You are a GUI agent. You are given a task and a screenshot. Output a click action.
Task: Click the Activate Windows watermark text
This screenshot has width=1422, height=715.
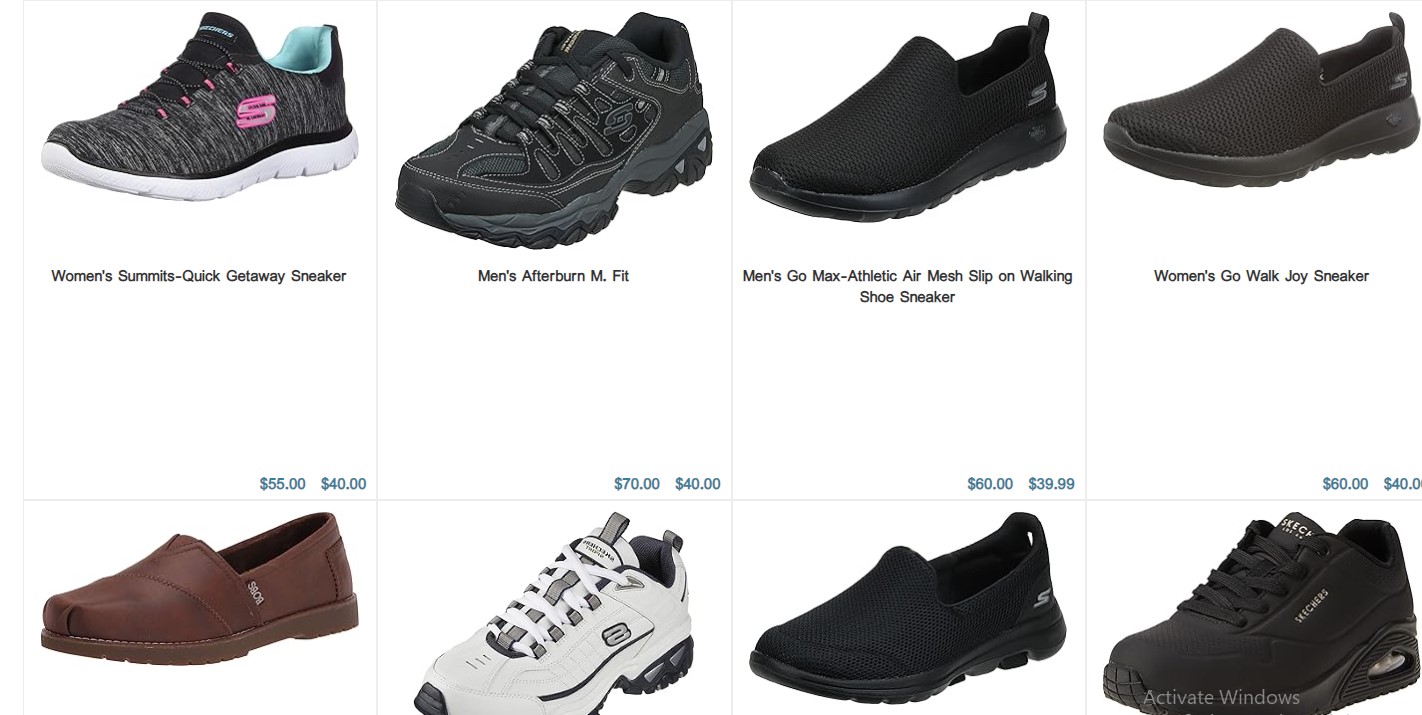pyautogui.click(x=1221, y=698)
